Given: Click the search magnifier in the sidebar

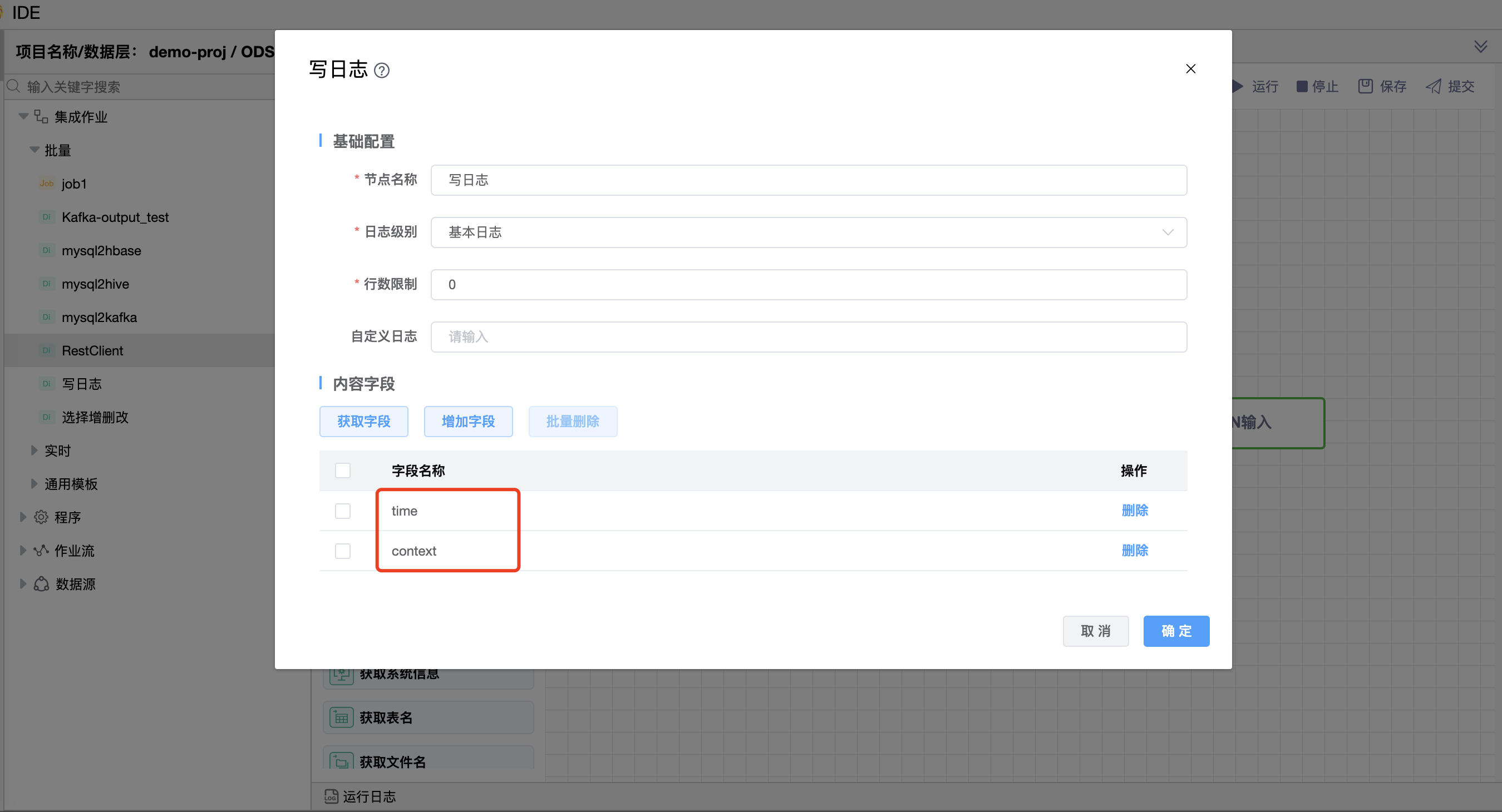Looking at the screenshot, I should pos(14,86).
